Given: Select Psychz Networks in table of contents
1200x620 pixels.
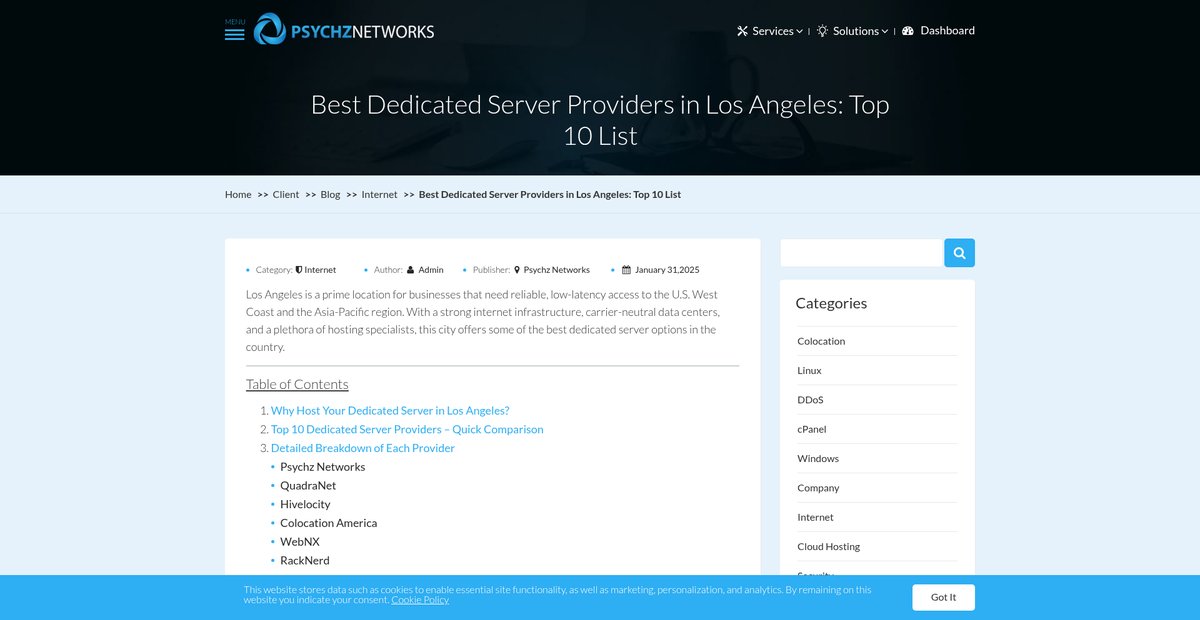Looking at the screenshot, I should tap(322, 467).
